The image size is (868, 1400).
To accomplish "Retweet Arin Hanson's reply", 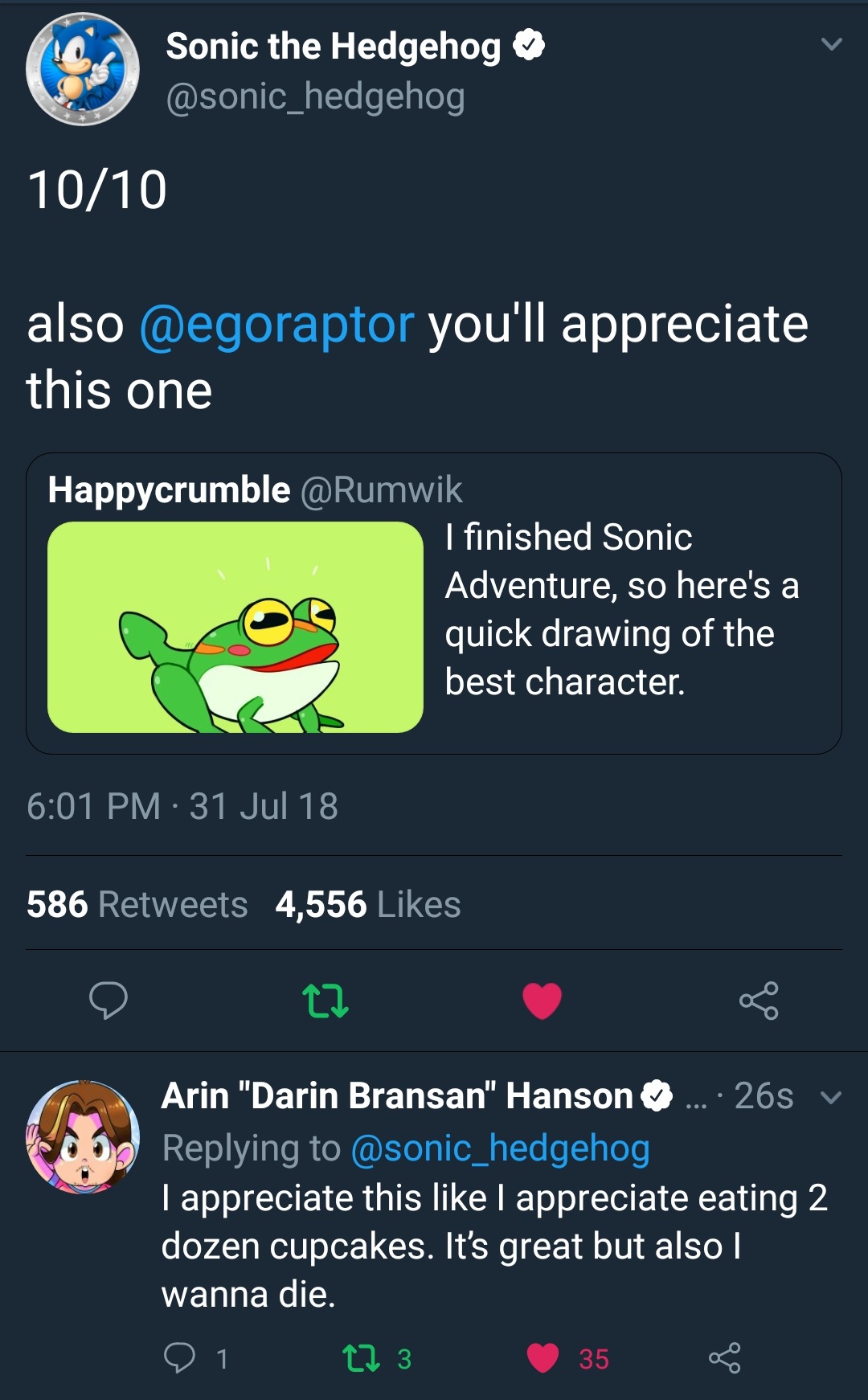I will click(361, 1358).
